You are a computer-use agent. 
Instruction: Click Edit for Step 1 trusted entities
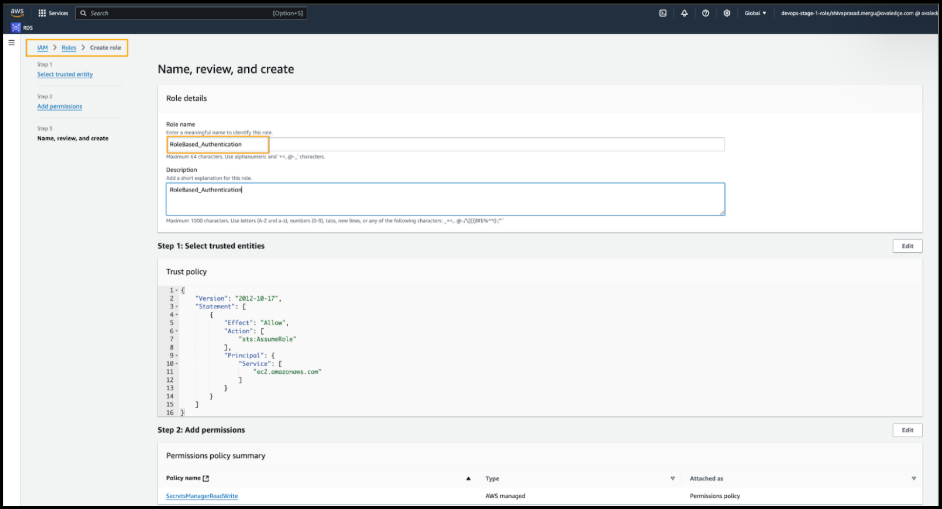click(907, 246)
